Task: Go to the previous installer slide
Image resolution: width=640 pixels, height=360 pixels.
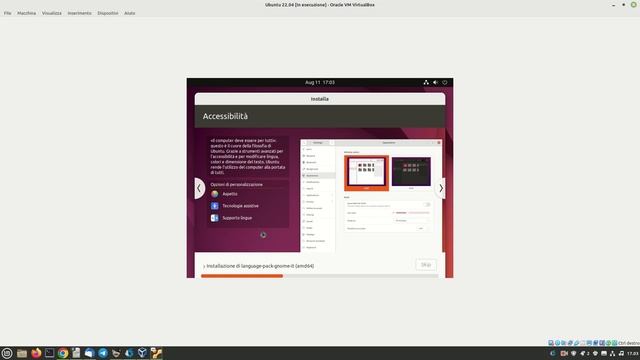Action: [x=199, y=188]
